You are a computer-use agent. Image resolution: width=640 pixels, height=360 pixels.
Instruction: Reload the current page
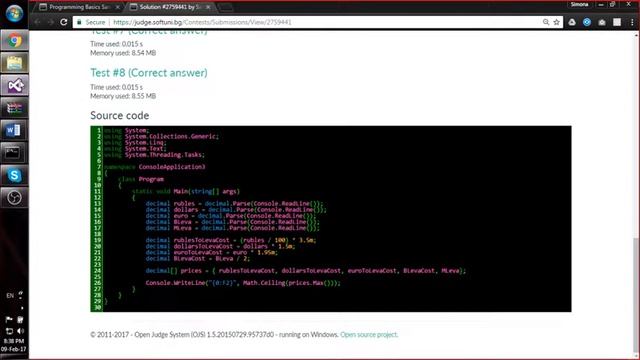(x=63, y=22)
